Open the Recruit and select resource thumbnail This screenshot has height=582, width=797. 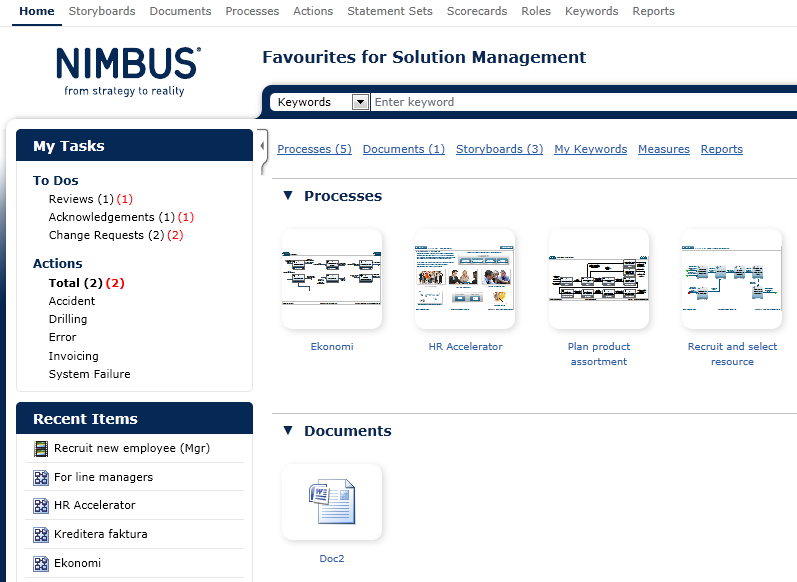732,279
